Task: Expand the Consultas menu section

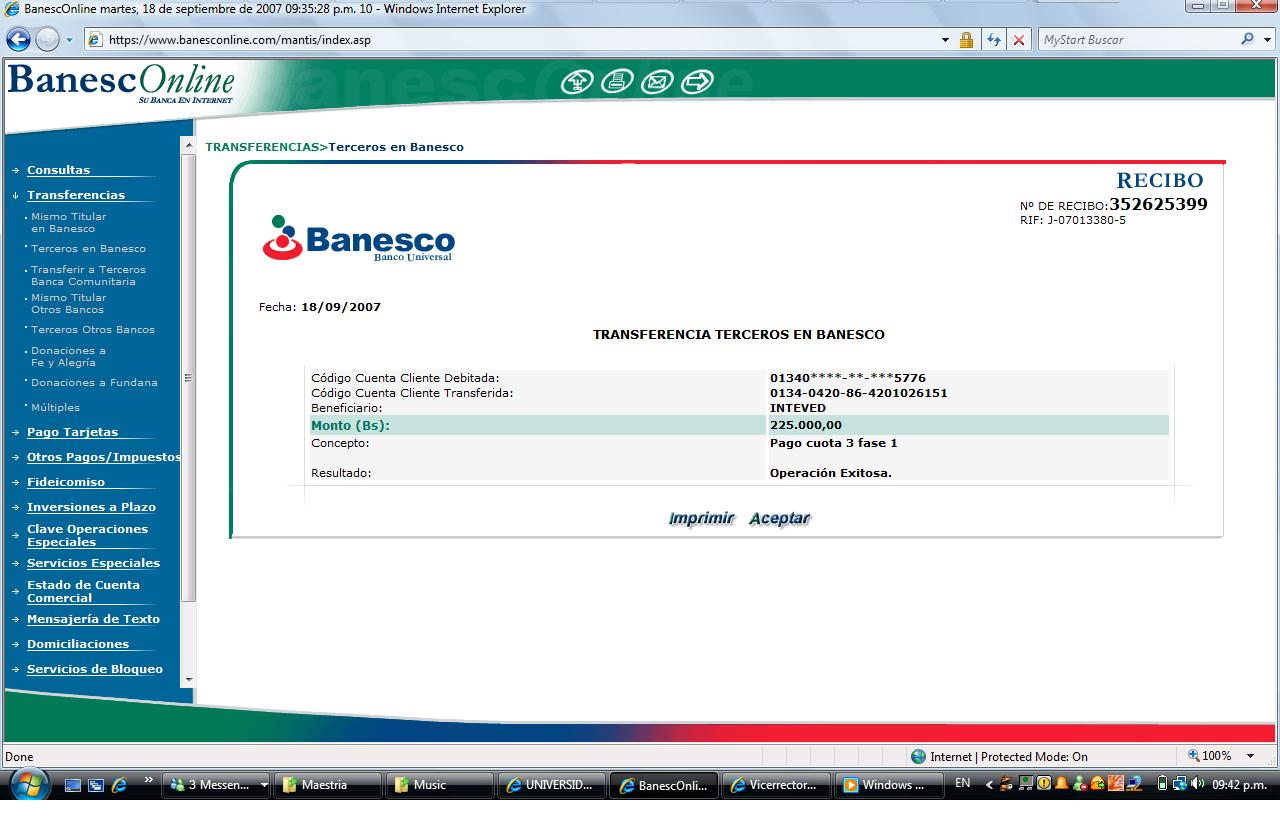Action: tap(58, 170)
